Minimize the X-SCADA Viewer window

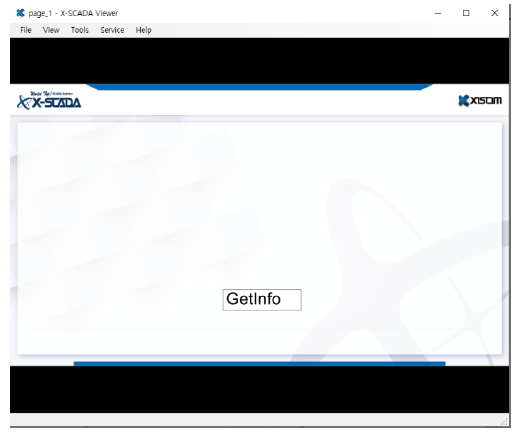(438, 13)
